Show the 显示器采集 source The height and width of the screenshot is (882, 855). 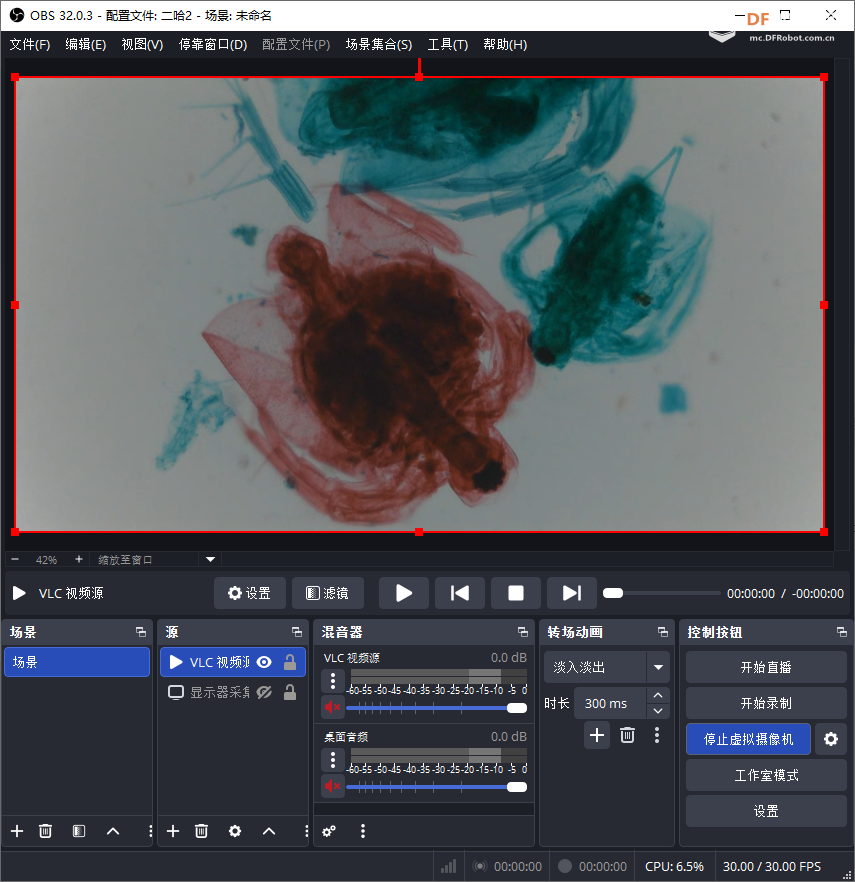coord(264,692)
